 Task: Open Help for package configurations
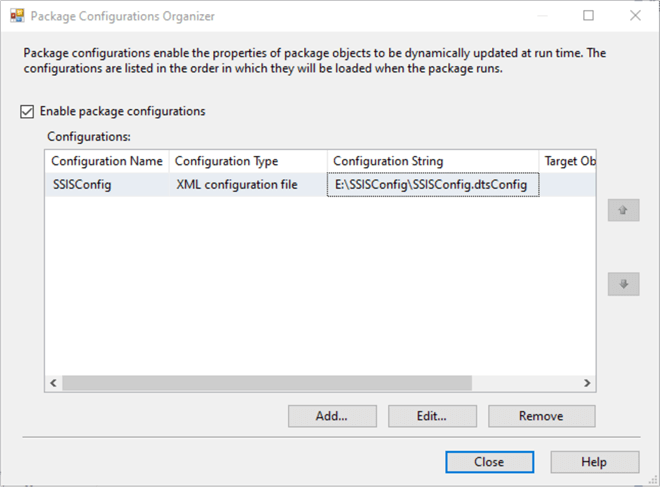(594, 462)
